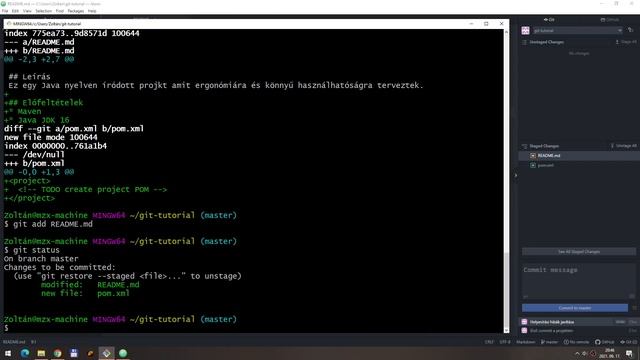Click the Unstage All button

(x=624, y=146)
